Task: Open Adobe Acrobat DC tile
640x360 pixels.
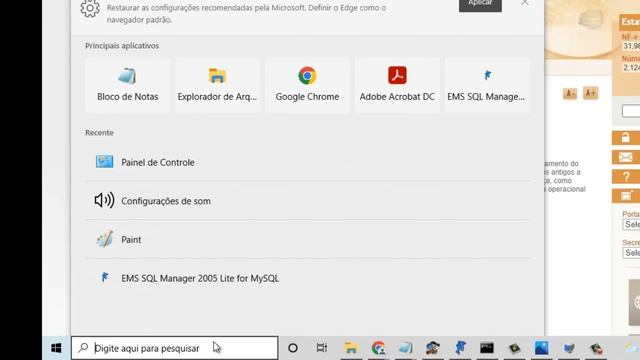Action: click(397, 85)
